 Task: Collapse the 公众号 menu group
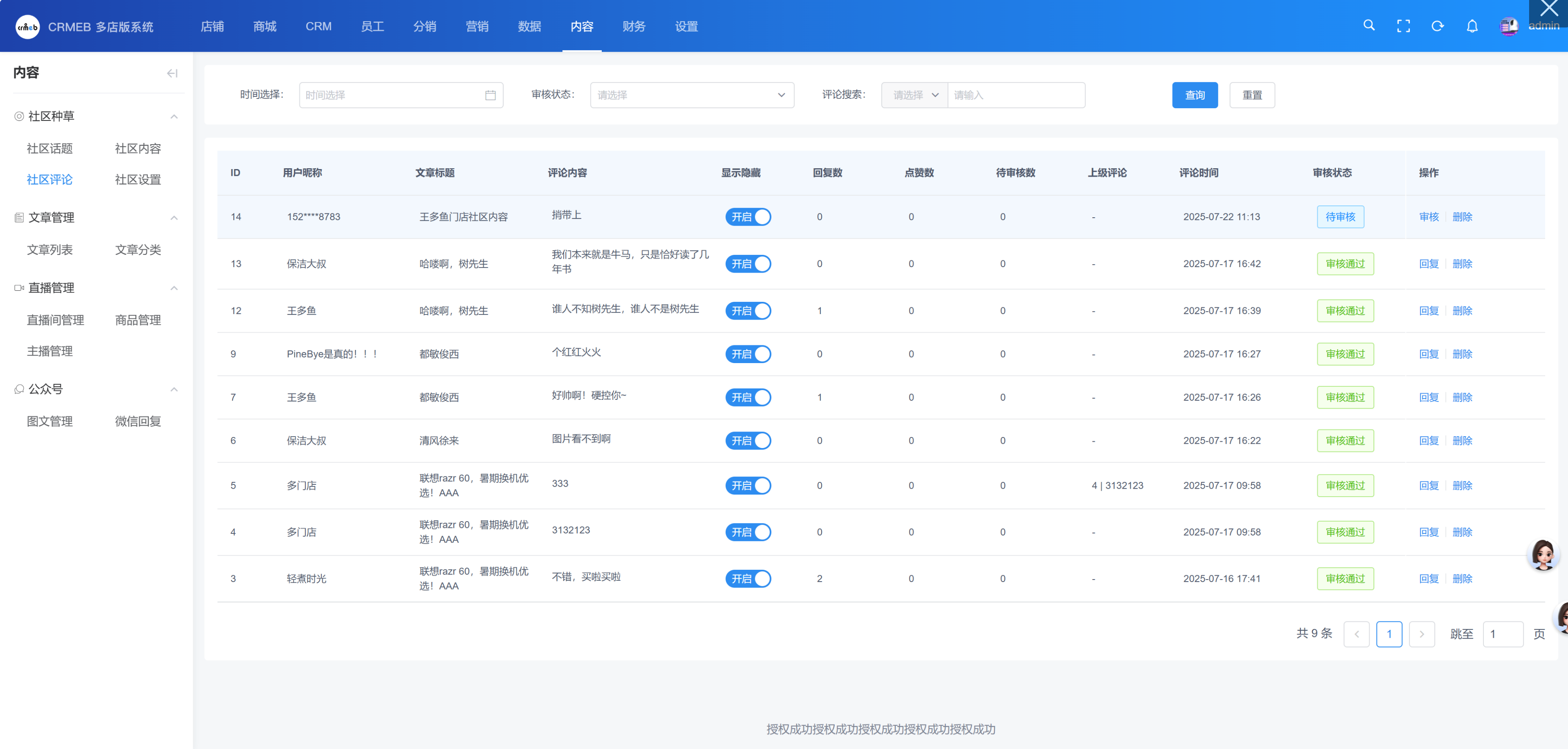pos(174,389)
